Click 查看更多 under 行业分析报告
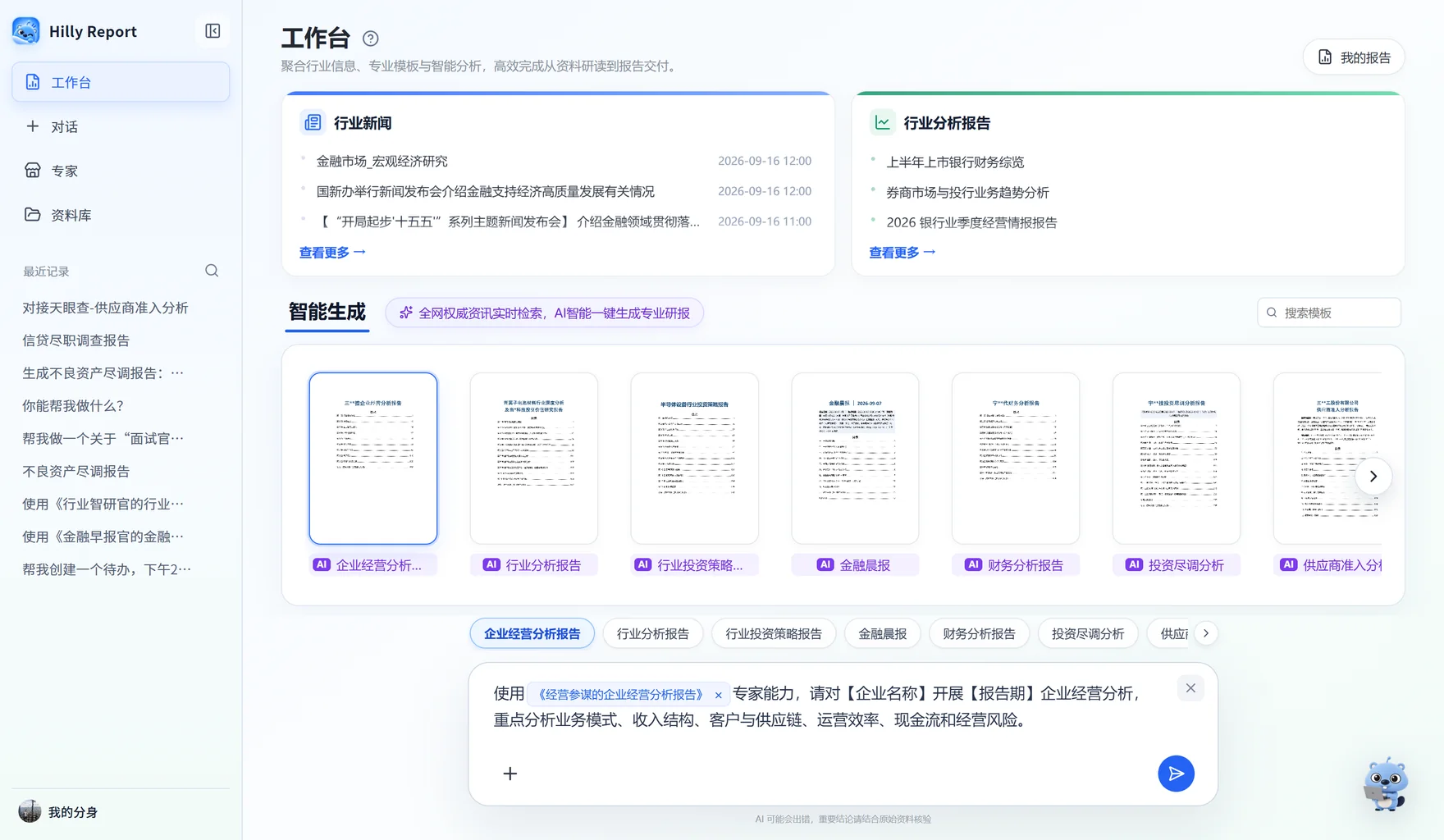Viewport: 1444px width, 840px height. tap(902, 253)
